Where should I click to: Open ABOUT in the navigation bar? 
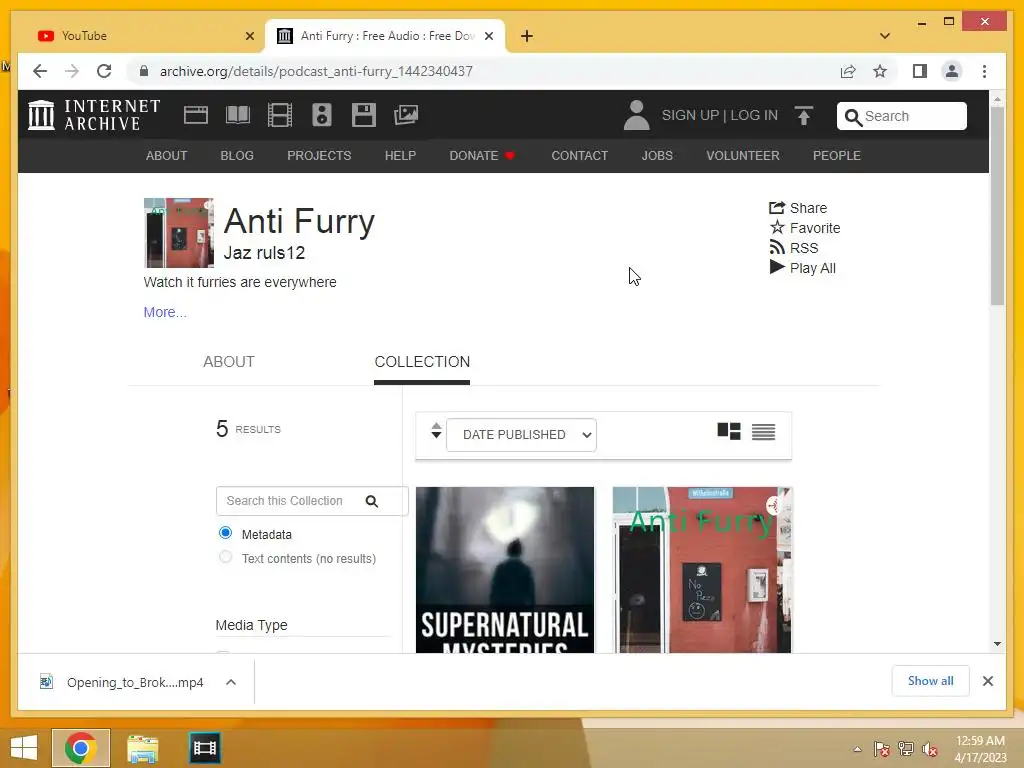(x=167, y=156)
